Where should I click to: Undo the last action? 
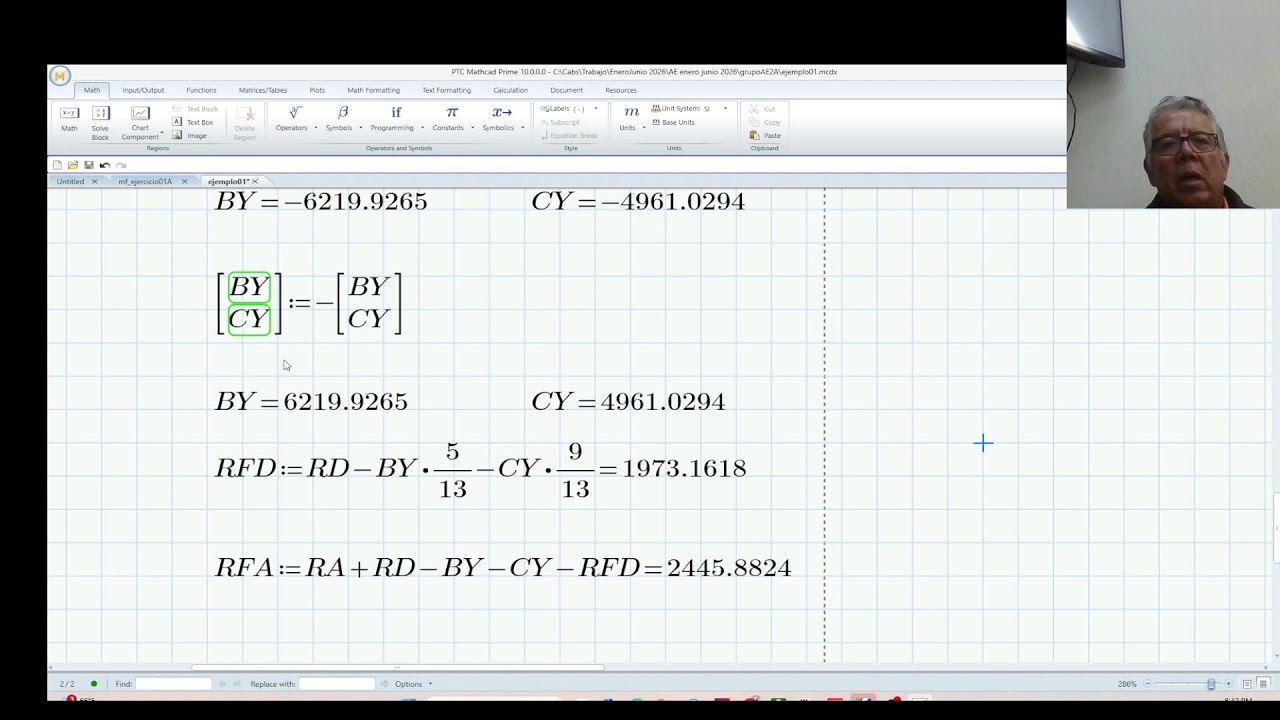(105, 165)
